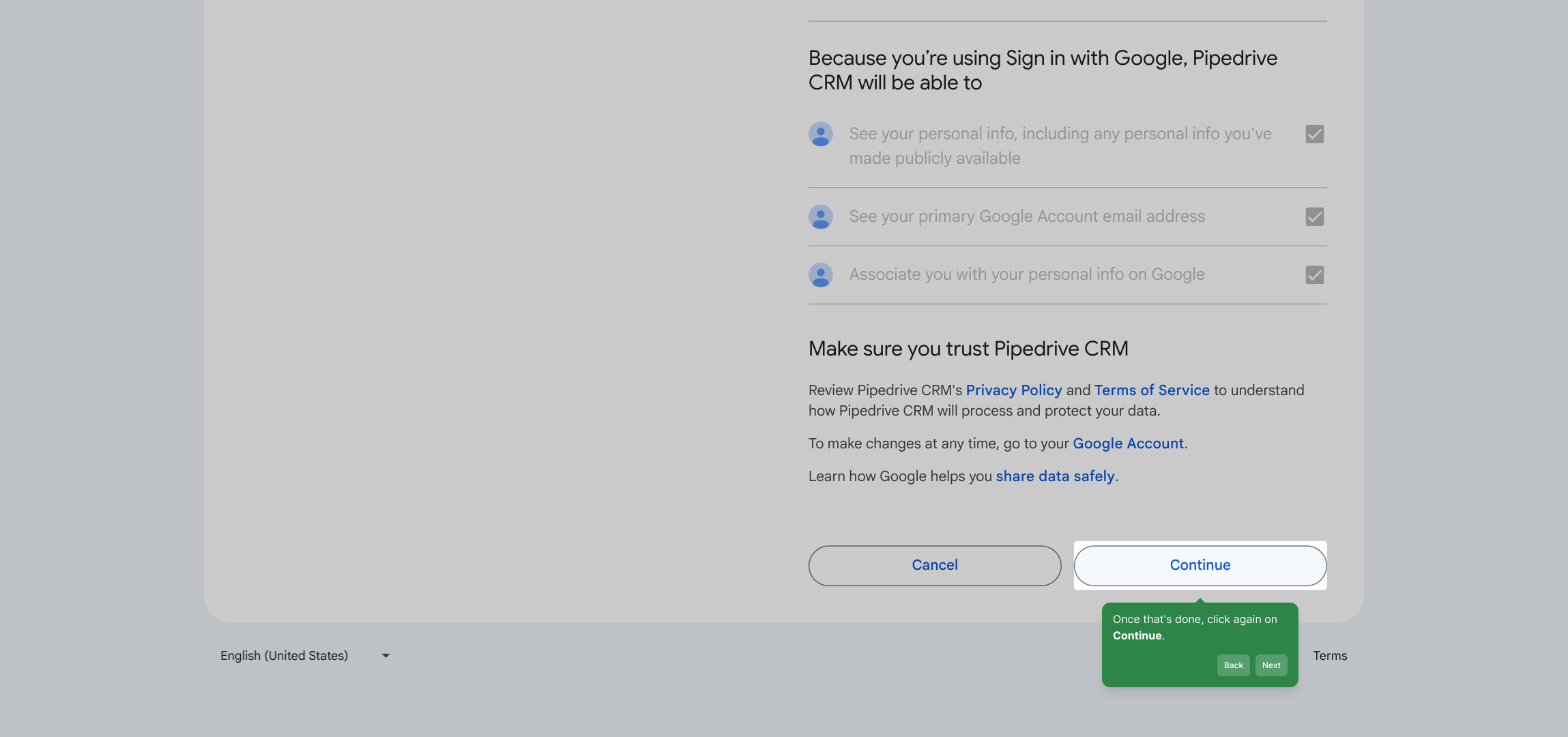Click the 'See your personal info, including' description text

[1060, 146]
